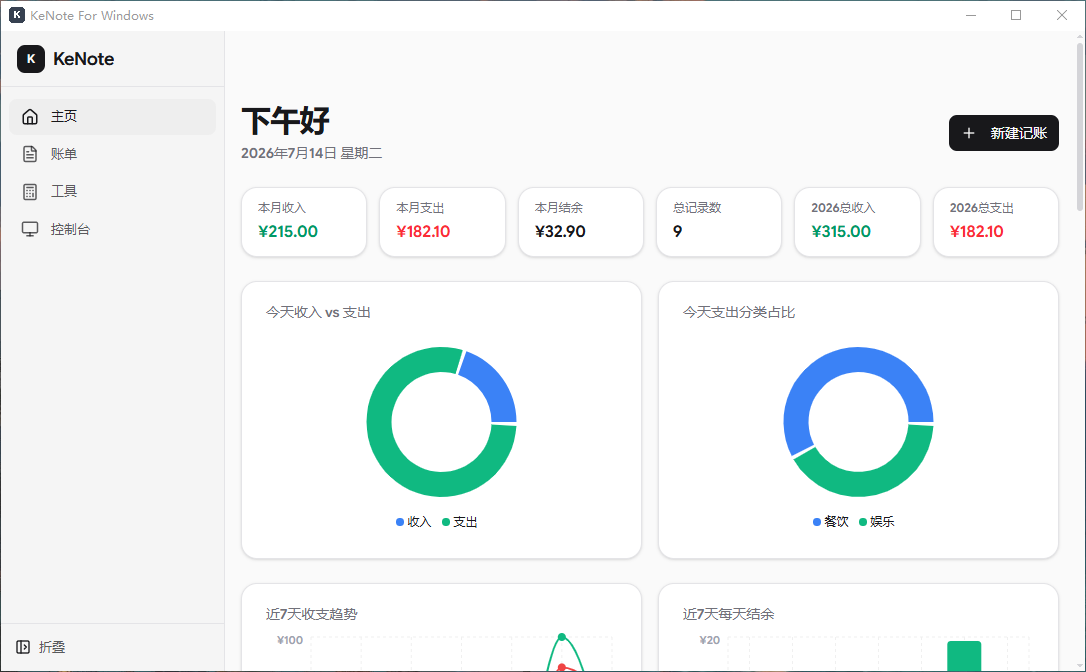Click the vertical scrollbar thumb
Viewport: 1086px width, 672px height.
pos(1079,126)
